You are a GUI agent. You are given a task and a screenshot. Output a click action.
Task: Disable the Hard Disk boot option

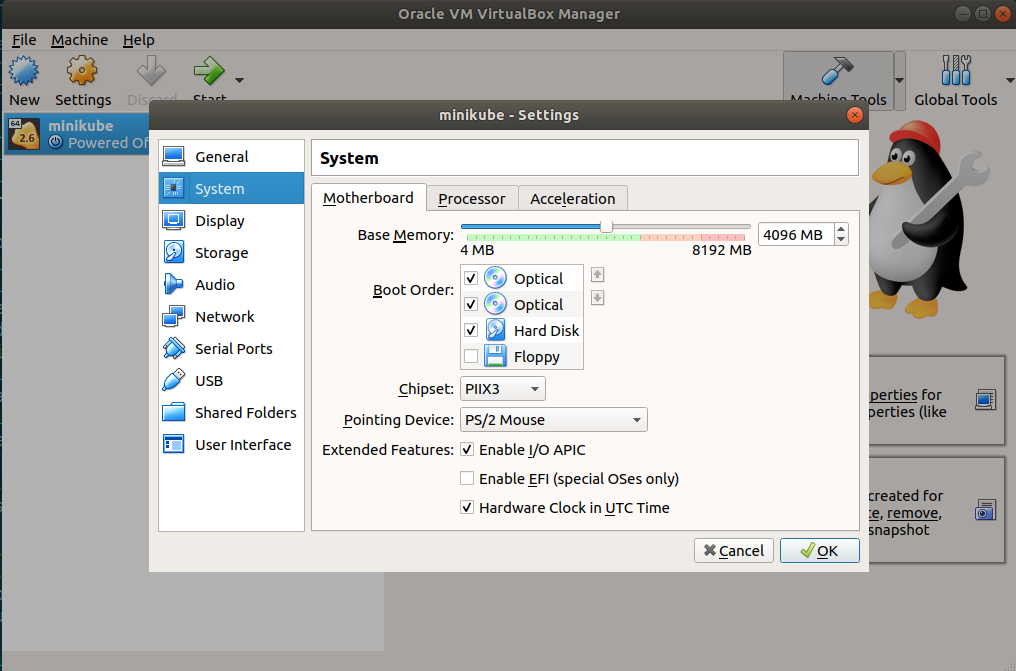point(470,330)
